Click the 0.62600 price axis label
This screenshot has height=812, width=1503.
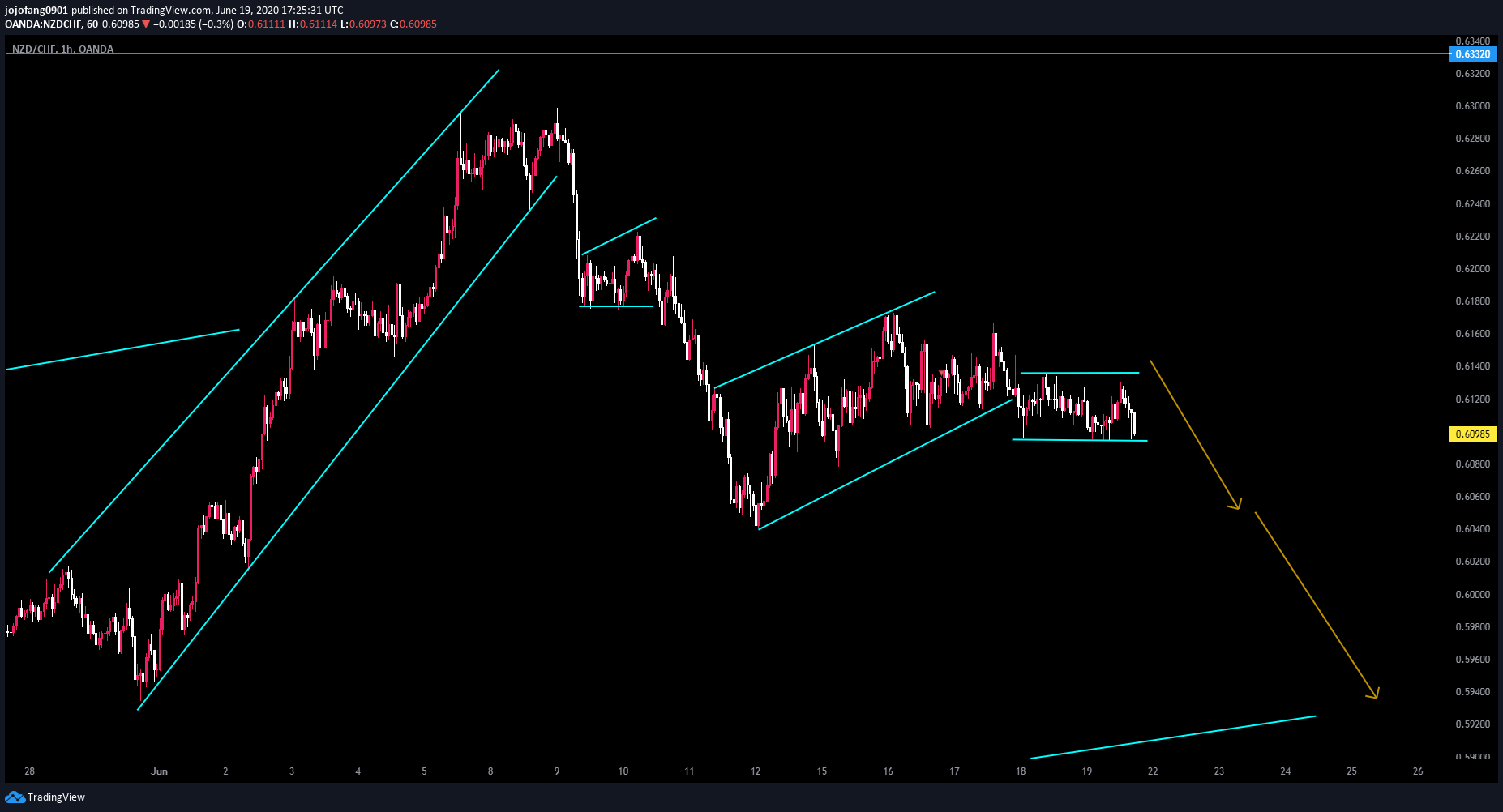point(1472,171)
